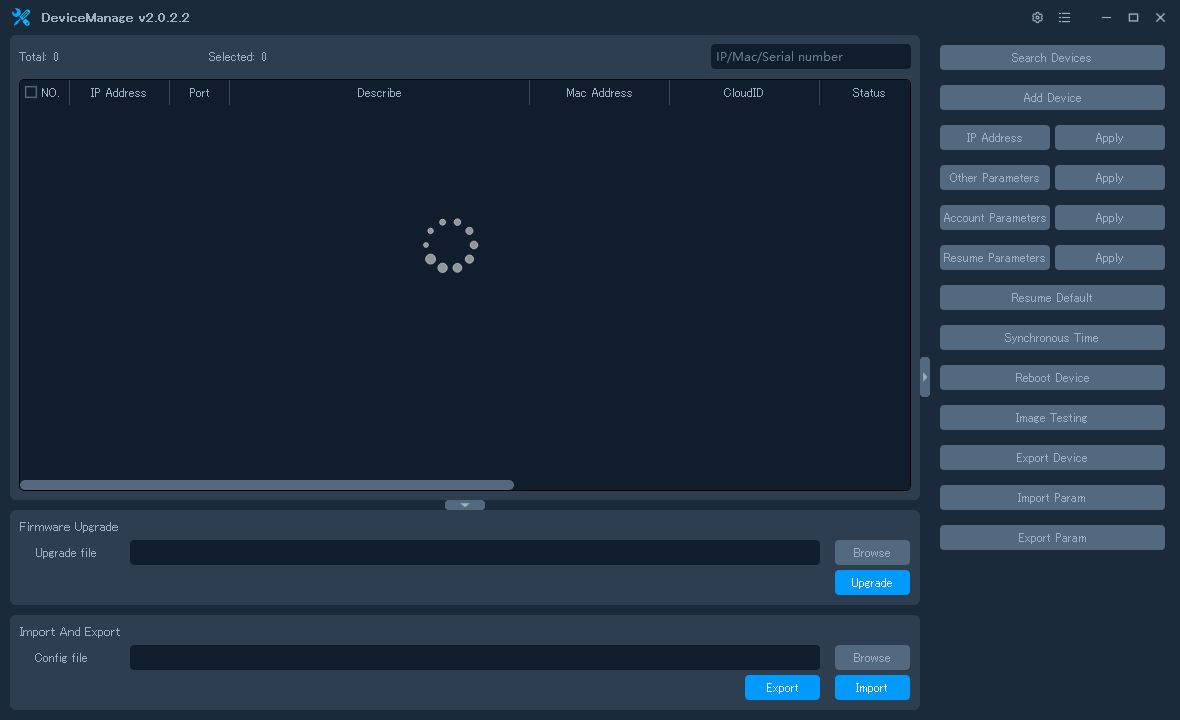Collapse the bottom panel arrow handle
Image resolution: width=1180 pixels, height=720 pixels.
pos(465,505)
